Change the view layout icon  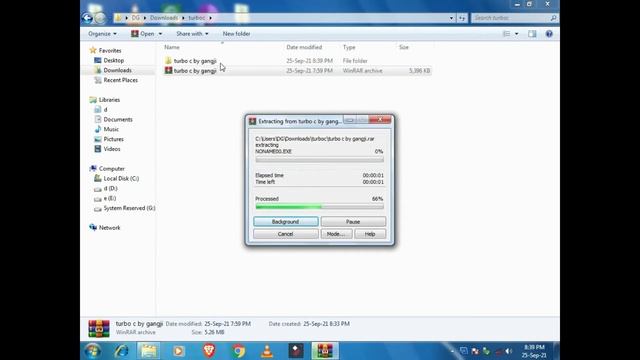click(x=507, y=34)
